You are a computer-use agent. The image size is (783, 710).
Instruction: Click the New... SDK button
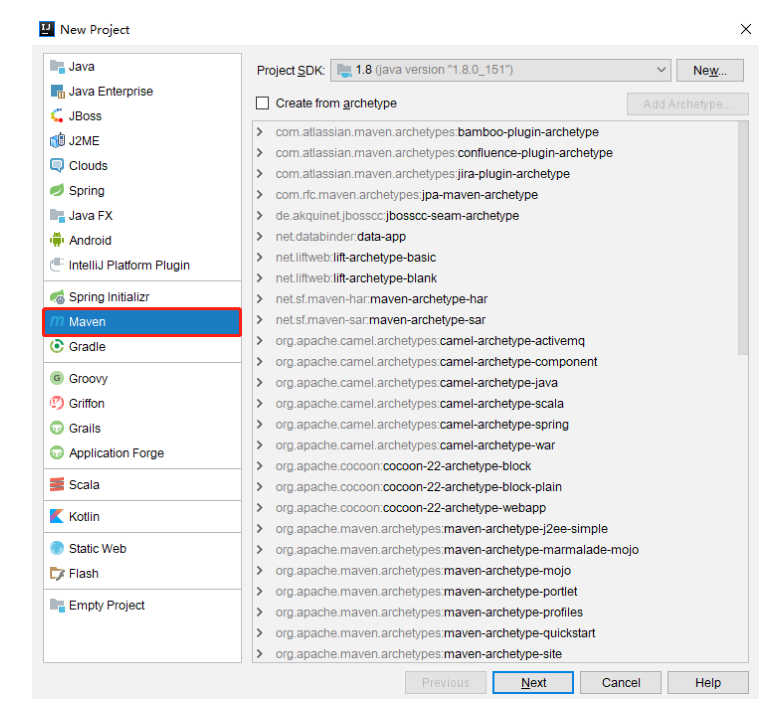coord(710,70)
